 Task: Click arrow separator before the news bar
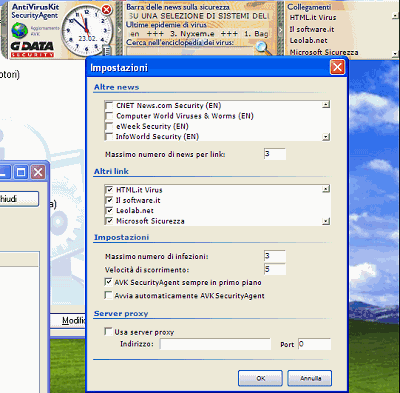coord(119,30)
